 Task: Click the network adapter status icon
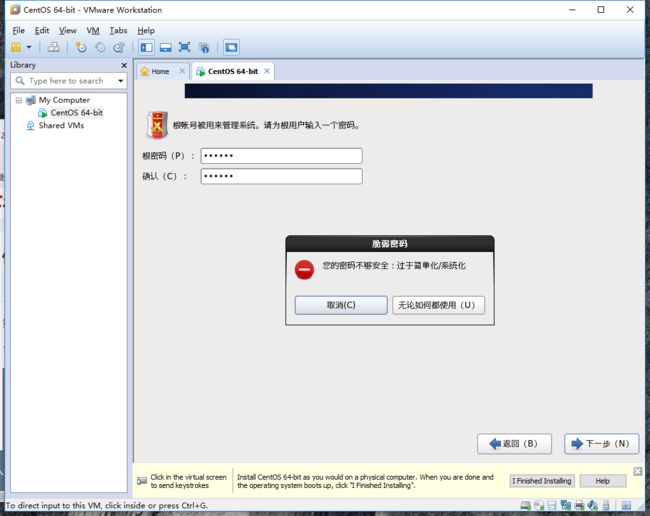tap(565, 505)
